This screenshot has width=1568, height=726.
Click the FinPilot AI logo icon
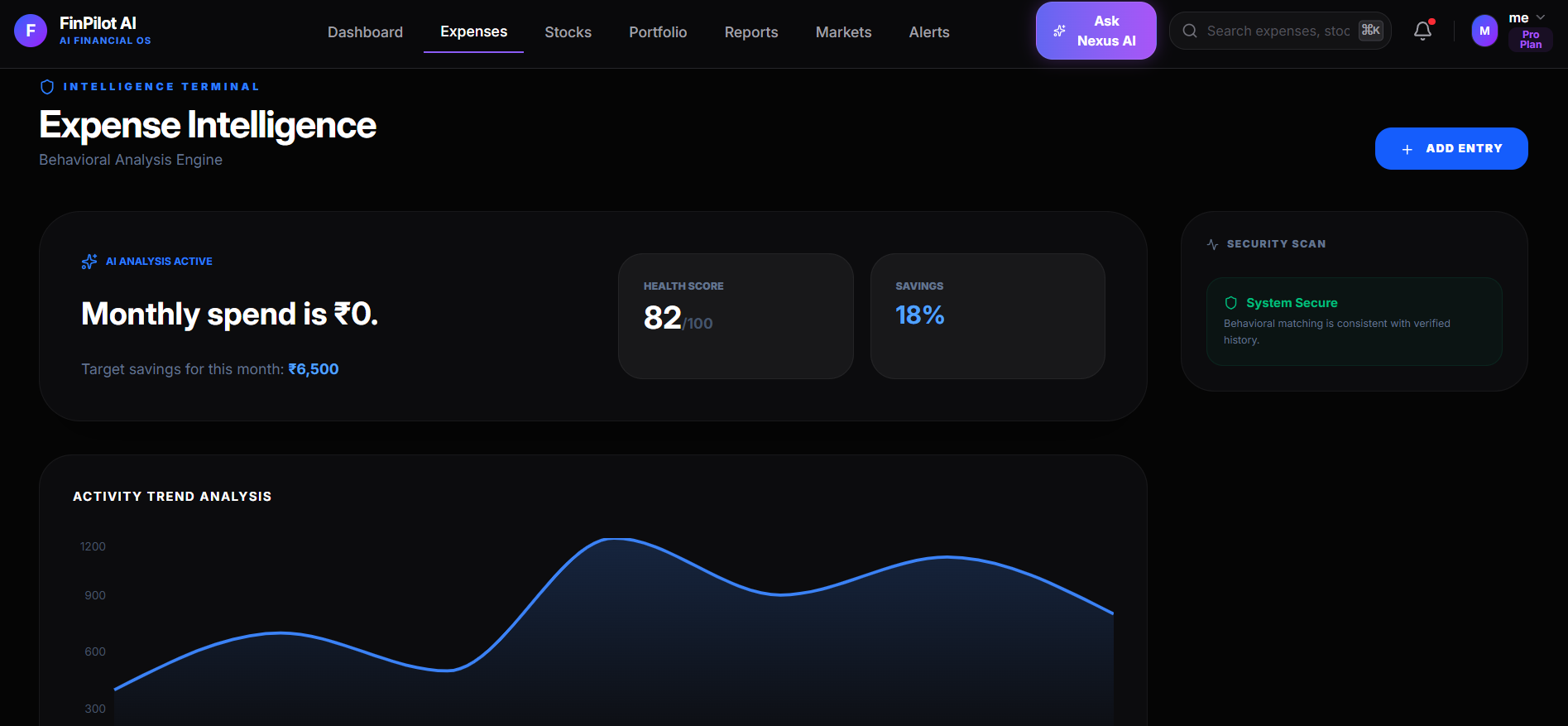coord(31,31)
